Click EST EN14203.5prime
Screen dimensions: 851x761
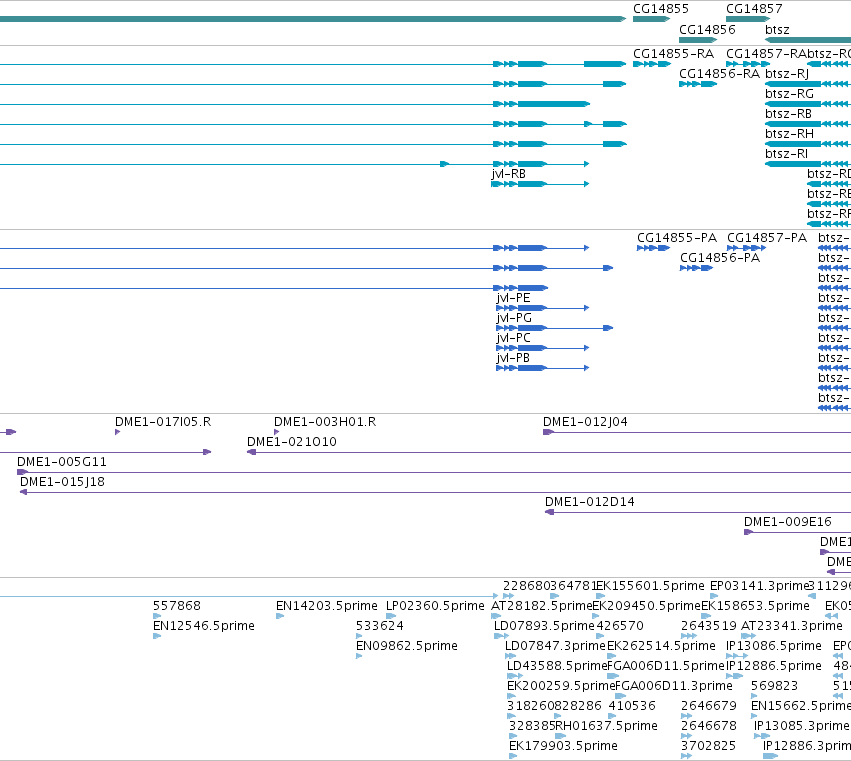(x=327, y=606)
